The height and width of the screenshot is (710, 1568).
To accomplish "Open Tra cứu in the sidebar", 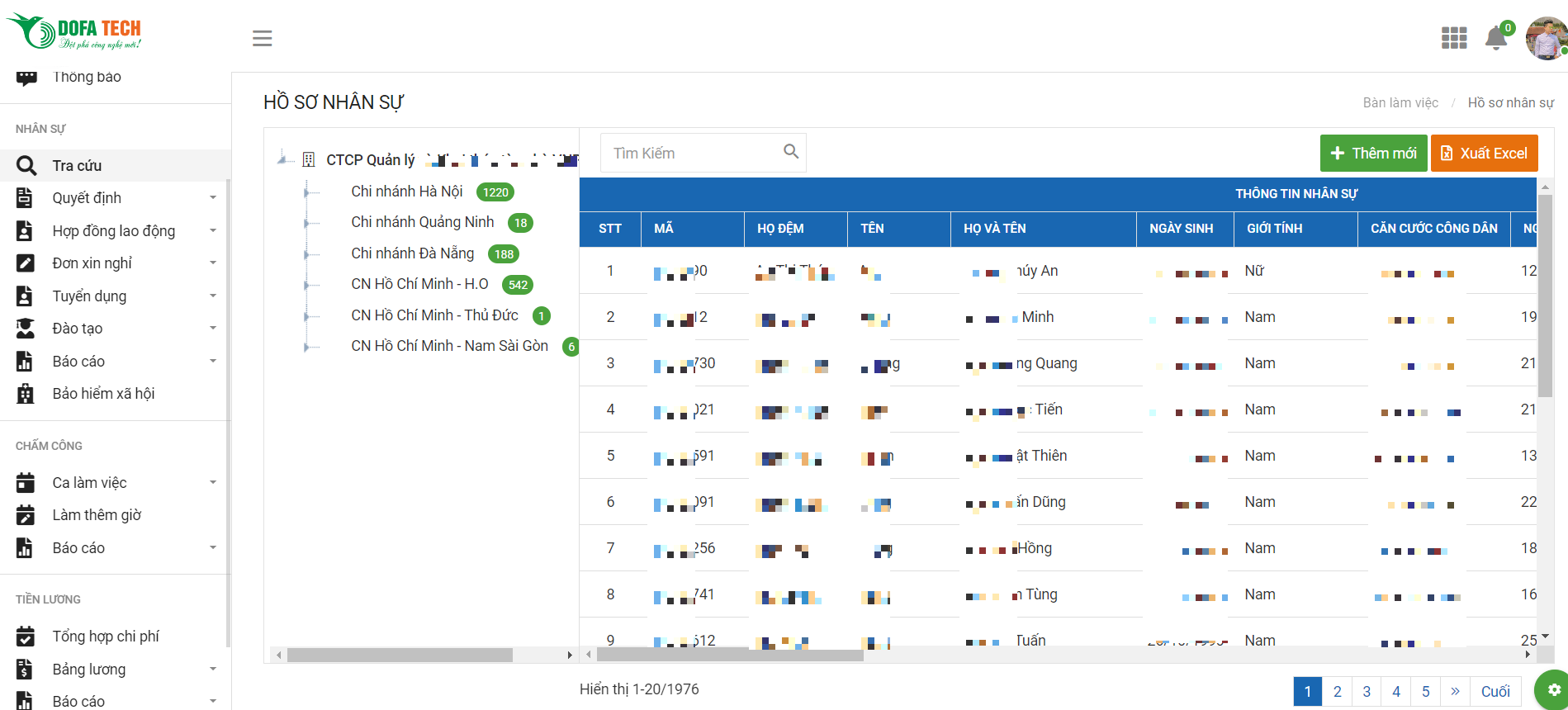I will (x=77, y=166).
